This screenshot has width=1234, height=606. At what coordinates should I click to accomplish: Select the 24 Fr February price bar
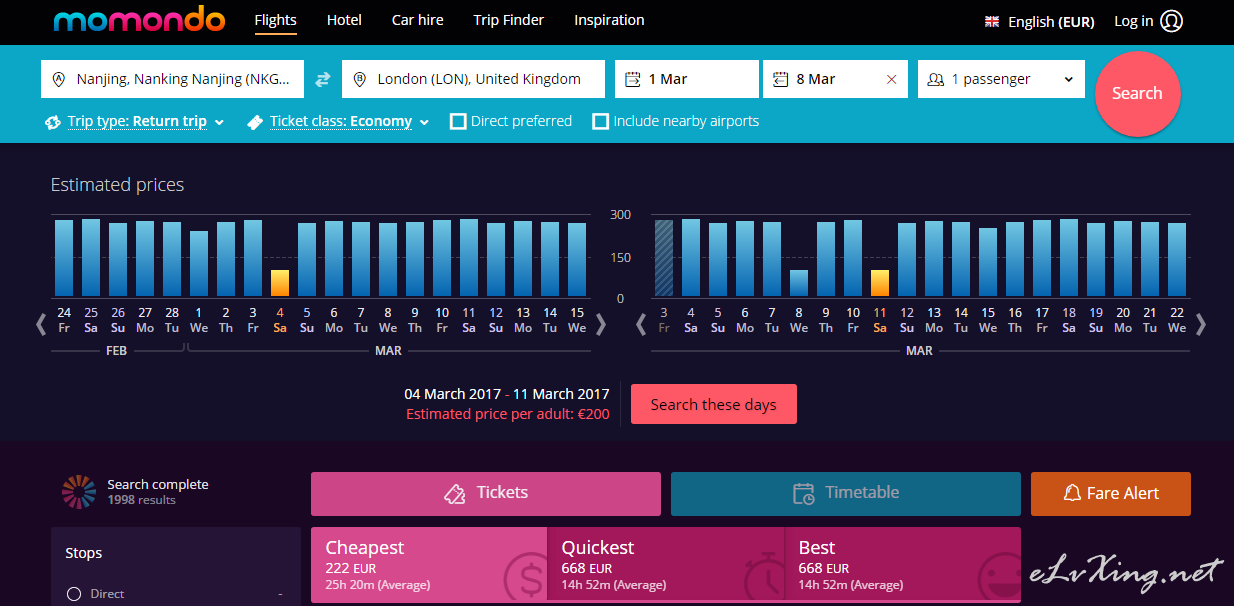(64, 258)
